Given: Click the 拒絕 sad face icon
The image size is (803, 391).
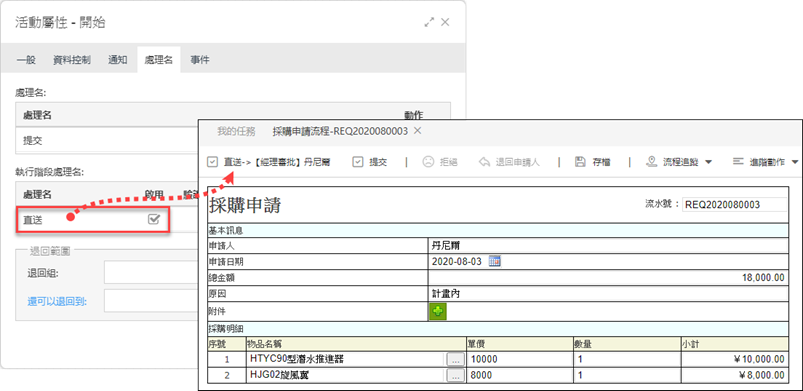Looking at the screenshot, I should point(428,162).
